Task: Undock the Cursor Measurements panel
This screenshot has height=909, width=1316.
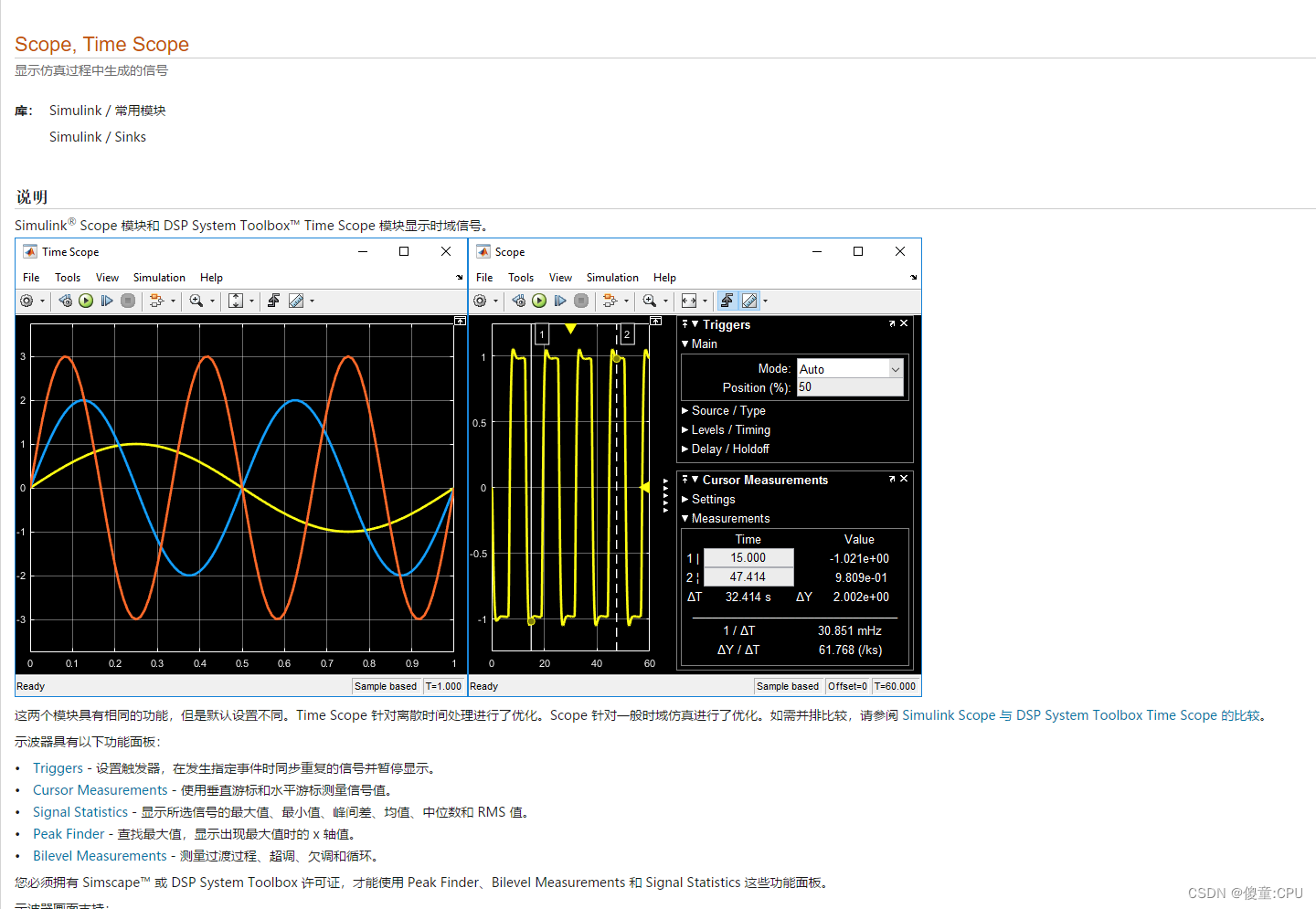Action: coord(892,479)
